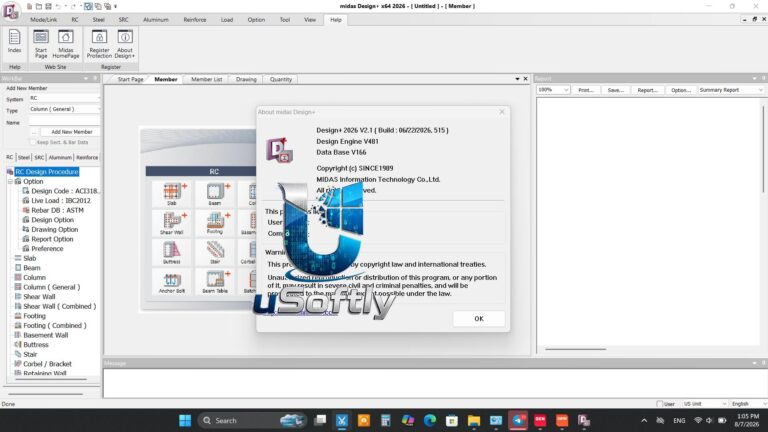Open the Type Column (General) dropdown
This screenshot has width=768, height=432.
64,109
